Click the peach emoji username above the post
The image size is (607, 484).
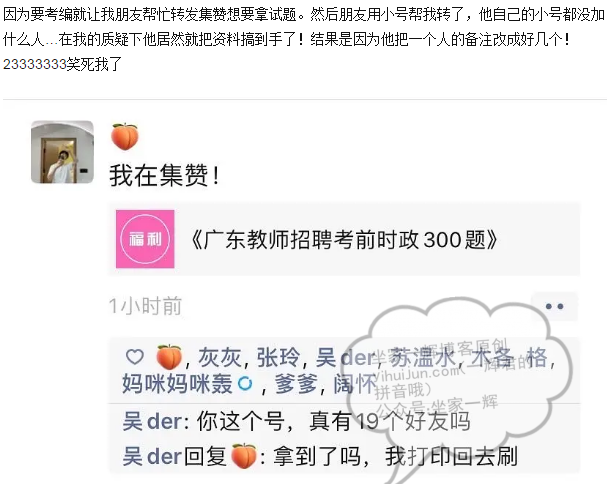coord(125,136)
